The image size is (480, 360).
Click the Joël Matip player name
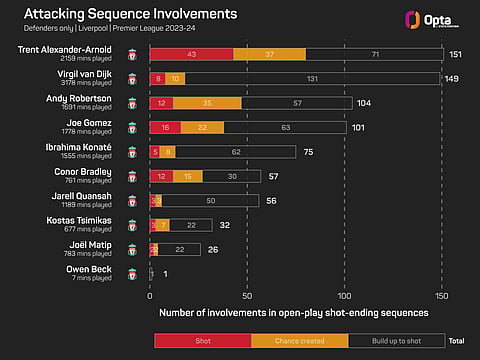tap(91, 245)
